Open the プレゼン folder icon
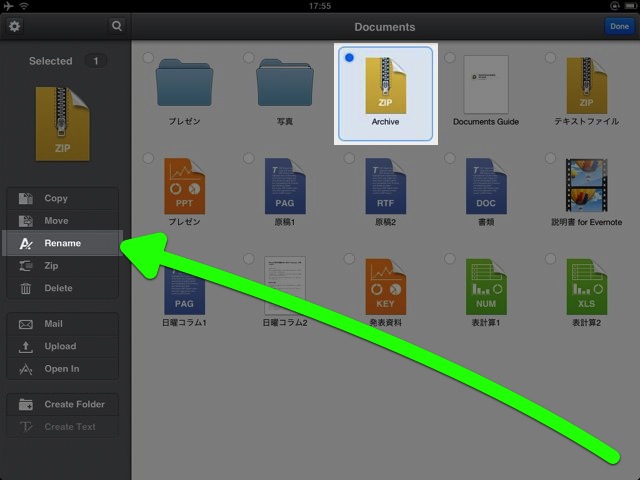Screen dimensions: 640x480 [x=184, y=82]
